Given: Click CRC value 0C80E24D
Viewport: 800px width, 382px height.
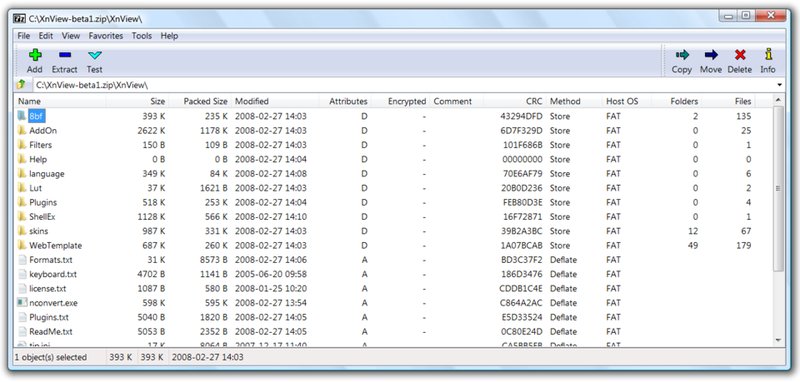Looking at the screenshot, I should (x=522, y=331).
